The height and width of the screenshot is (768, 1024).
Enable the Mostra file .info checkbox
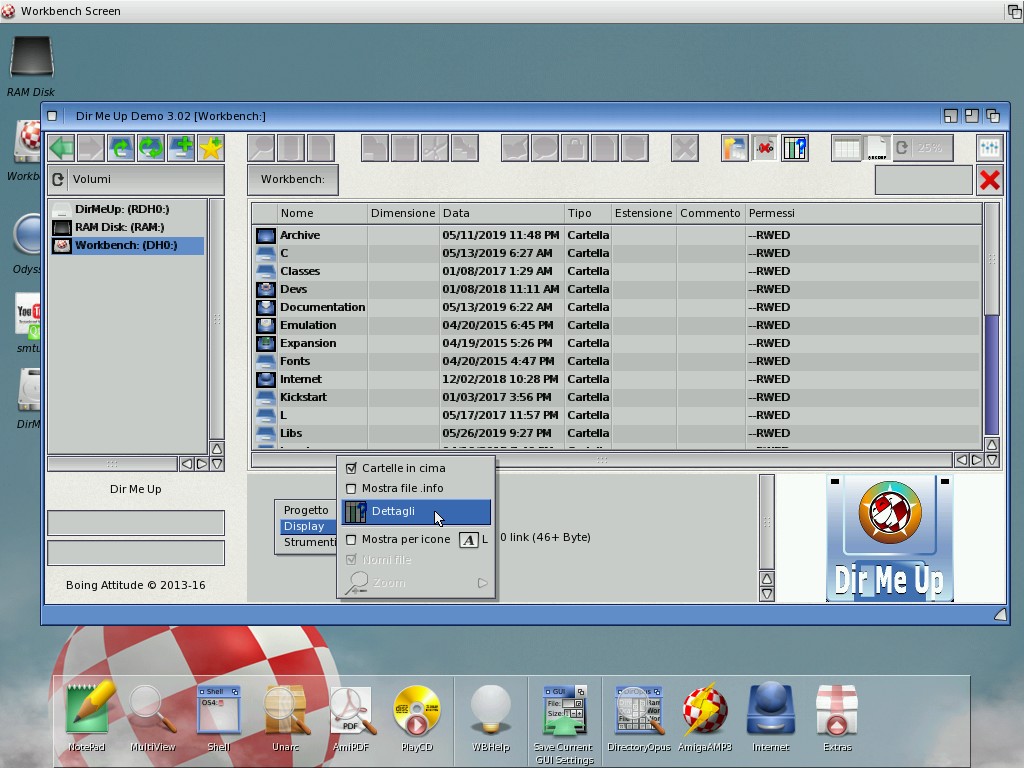[x=351, y=489]
